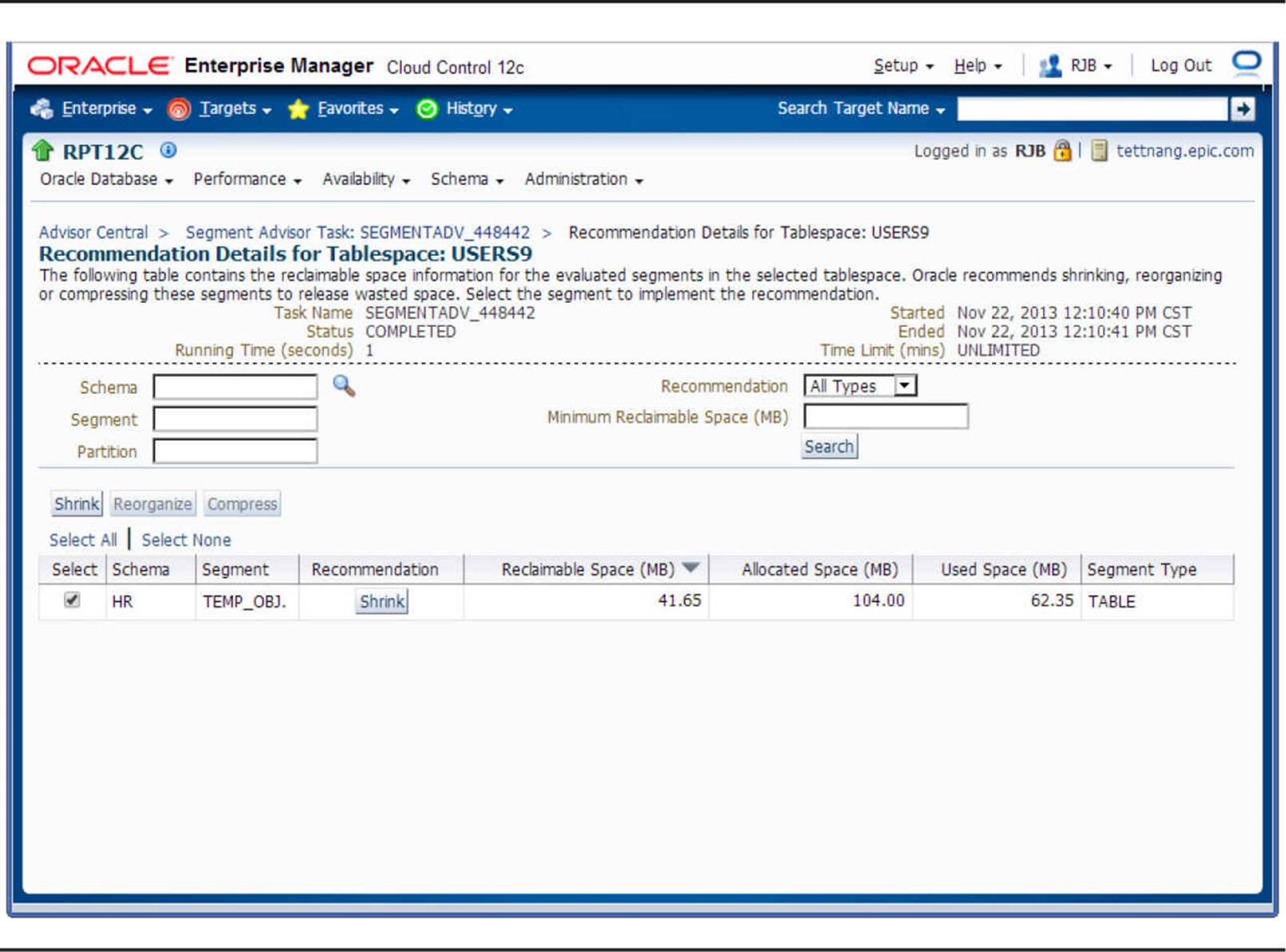Click the TEMP_OBJ. segment cell
Image resolution: width=1286 pixels, height=952 pixels.
tap(244, 601)
